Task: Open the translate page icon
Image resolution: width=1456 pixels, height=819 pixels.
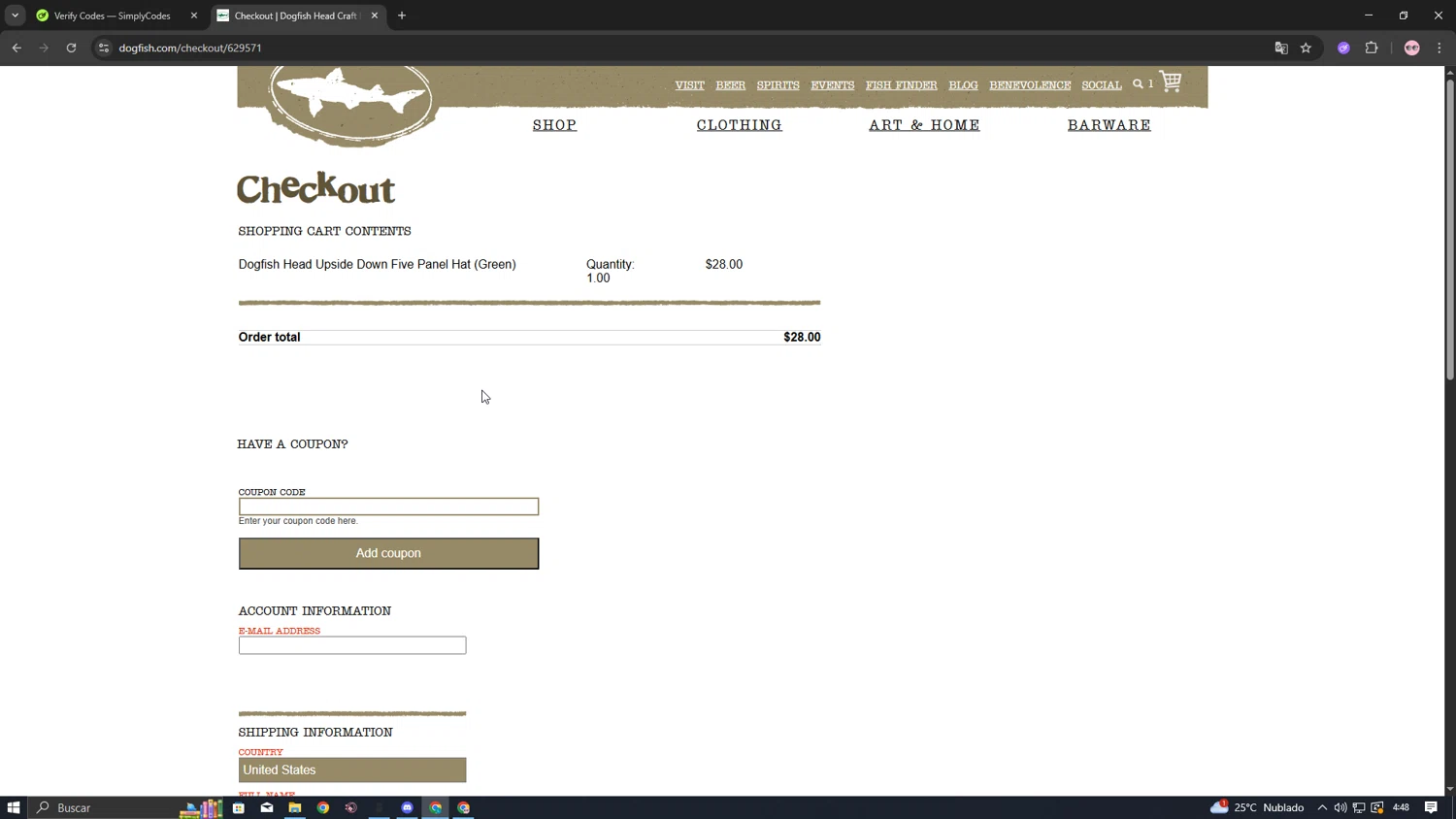Action: [x=1281, y=48]
